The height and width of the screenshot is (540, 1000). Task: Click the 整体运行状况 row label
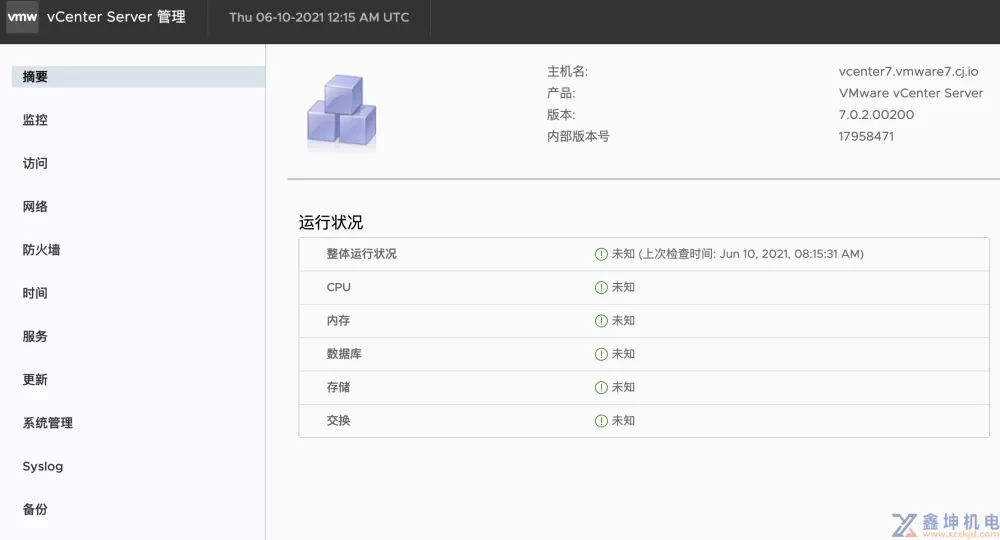click(362, 254)
